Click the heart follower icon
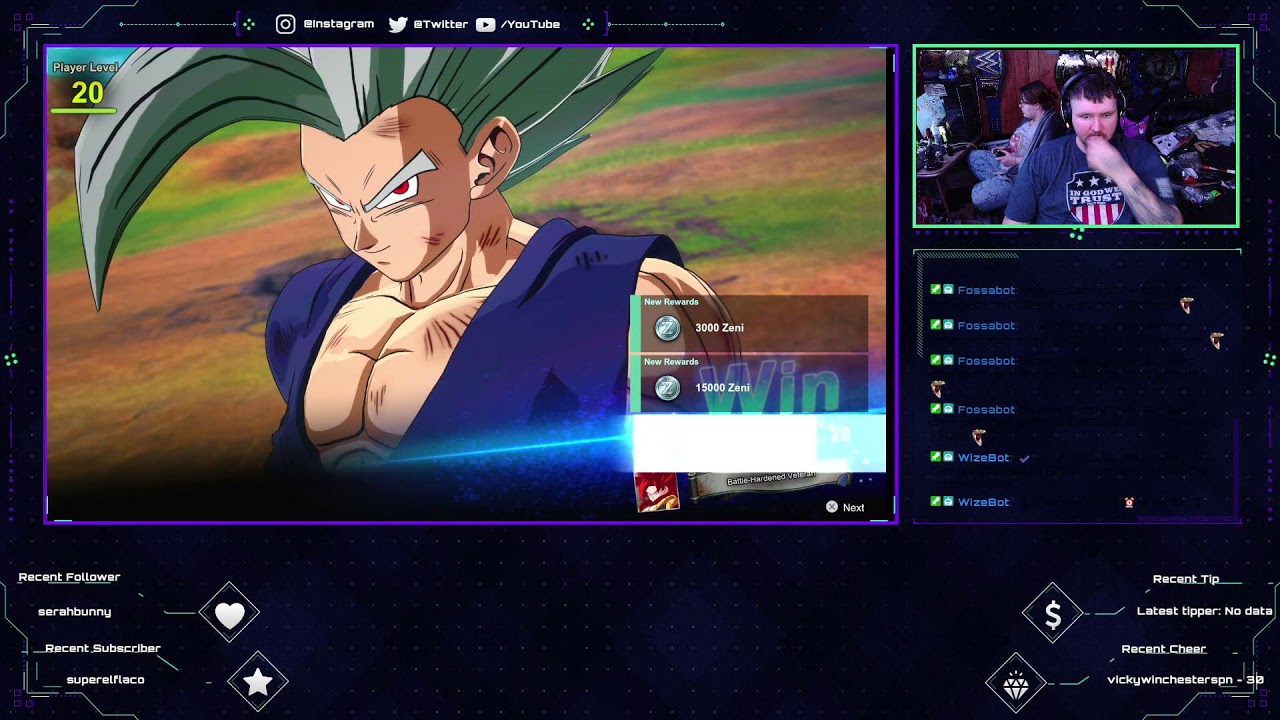Screen dimensions: 1280x720 coord(230,614)
